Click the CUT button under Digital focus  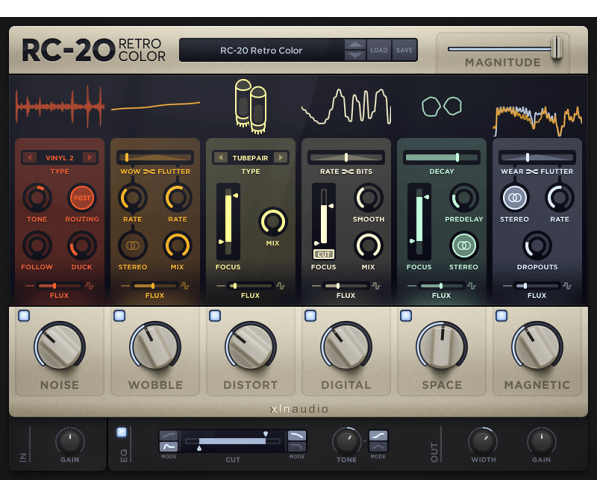324,254
